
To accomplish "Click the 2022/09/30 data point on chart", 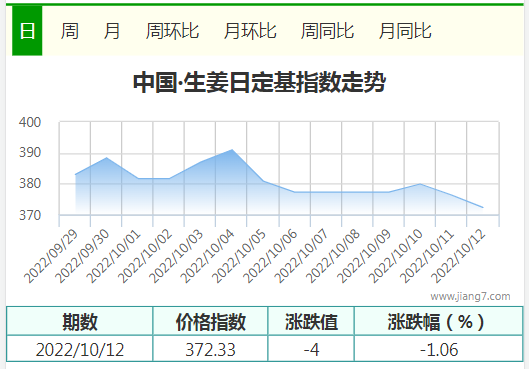I will tap(107, 158).
